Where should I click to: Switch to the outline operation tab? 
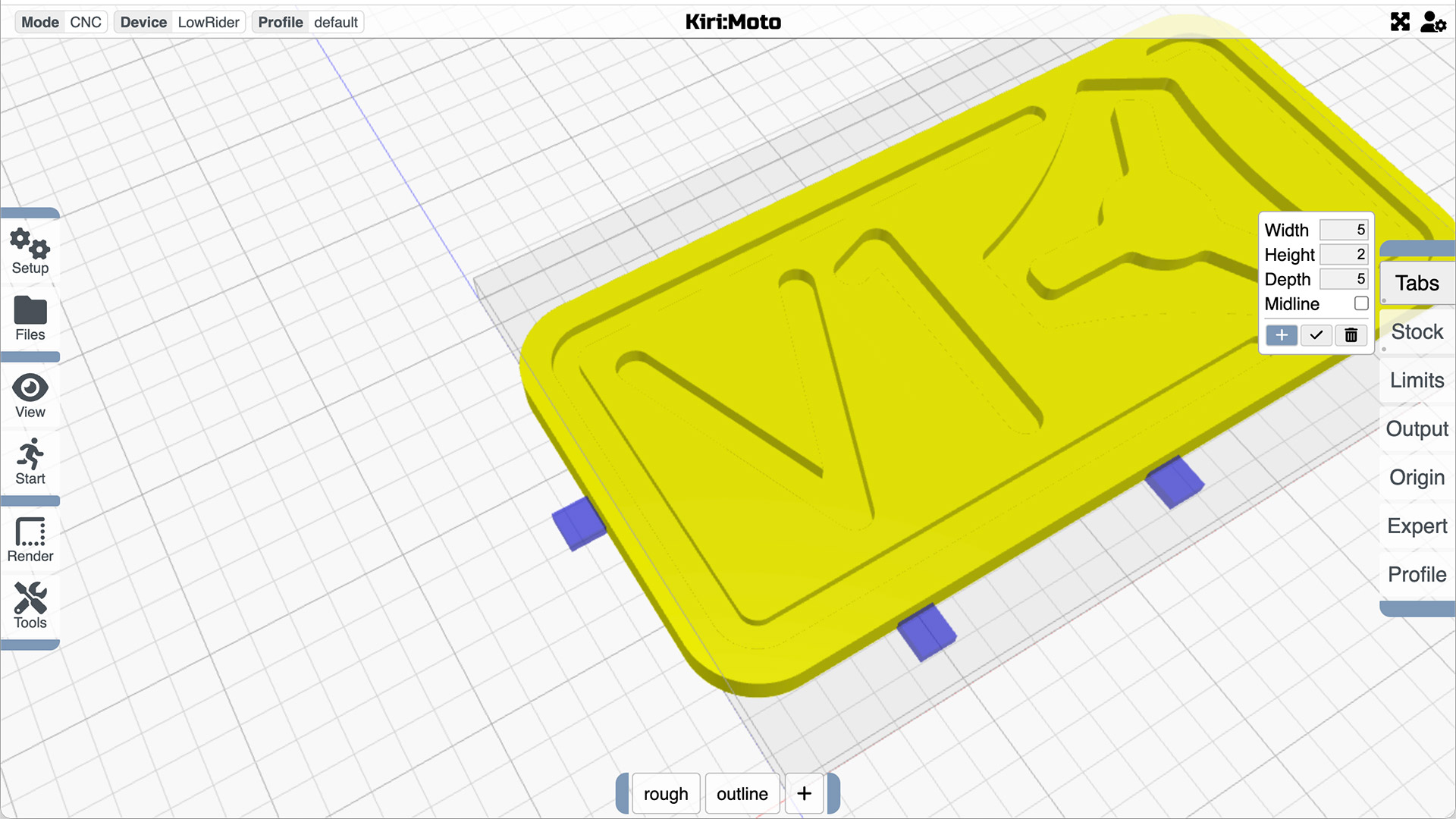[741, 793]
